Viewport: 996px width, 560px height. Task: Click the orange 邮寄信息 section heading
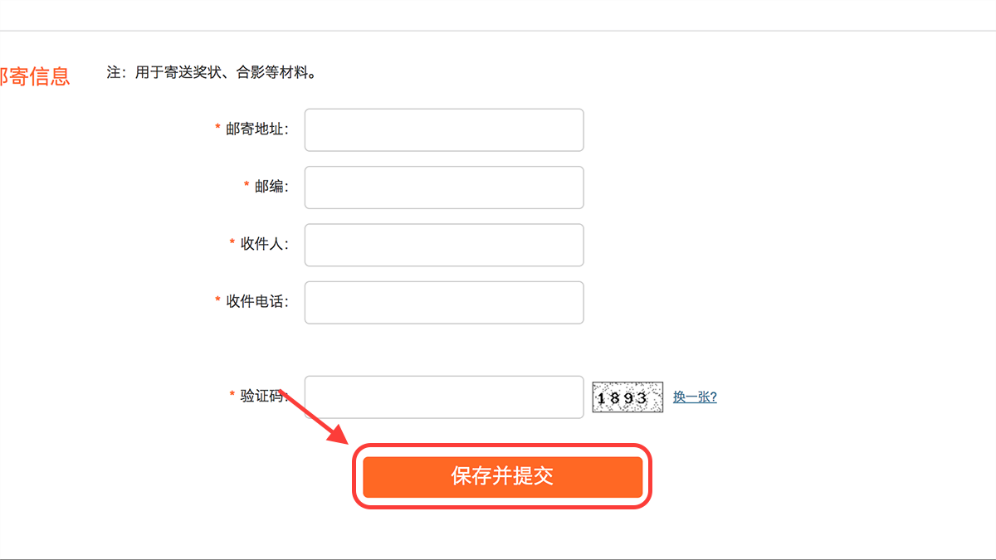click(35, 76)
